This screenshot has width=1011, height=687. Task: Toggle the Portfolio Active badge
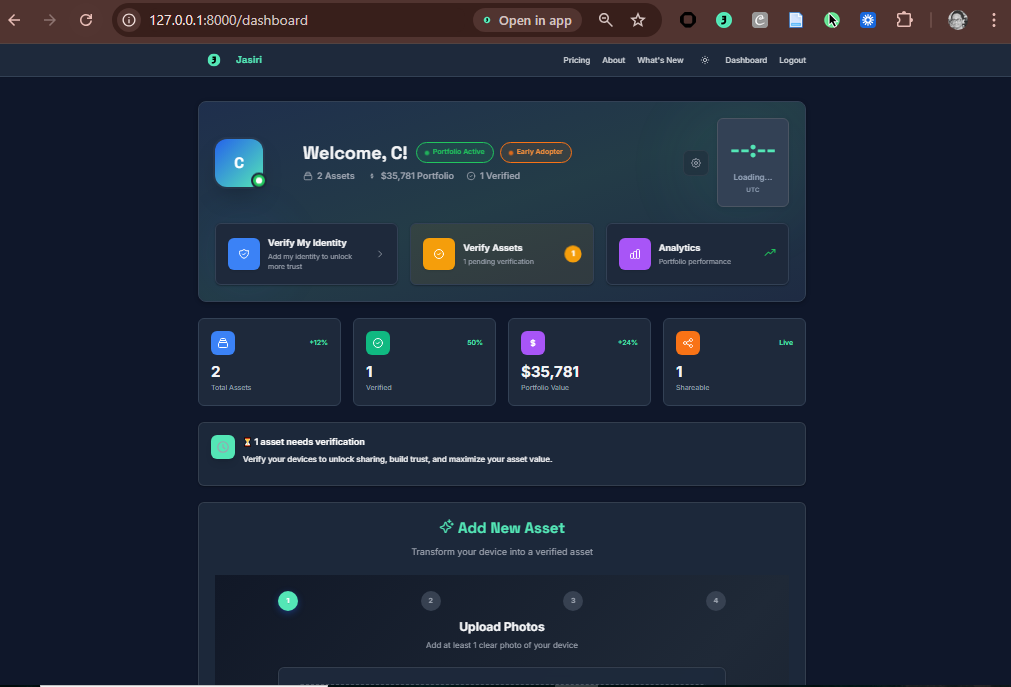coord(454,152)
